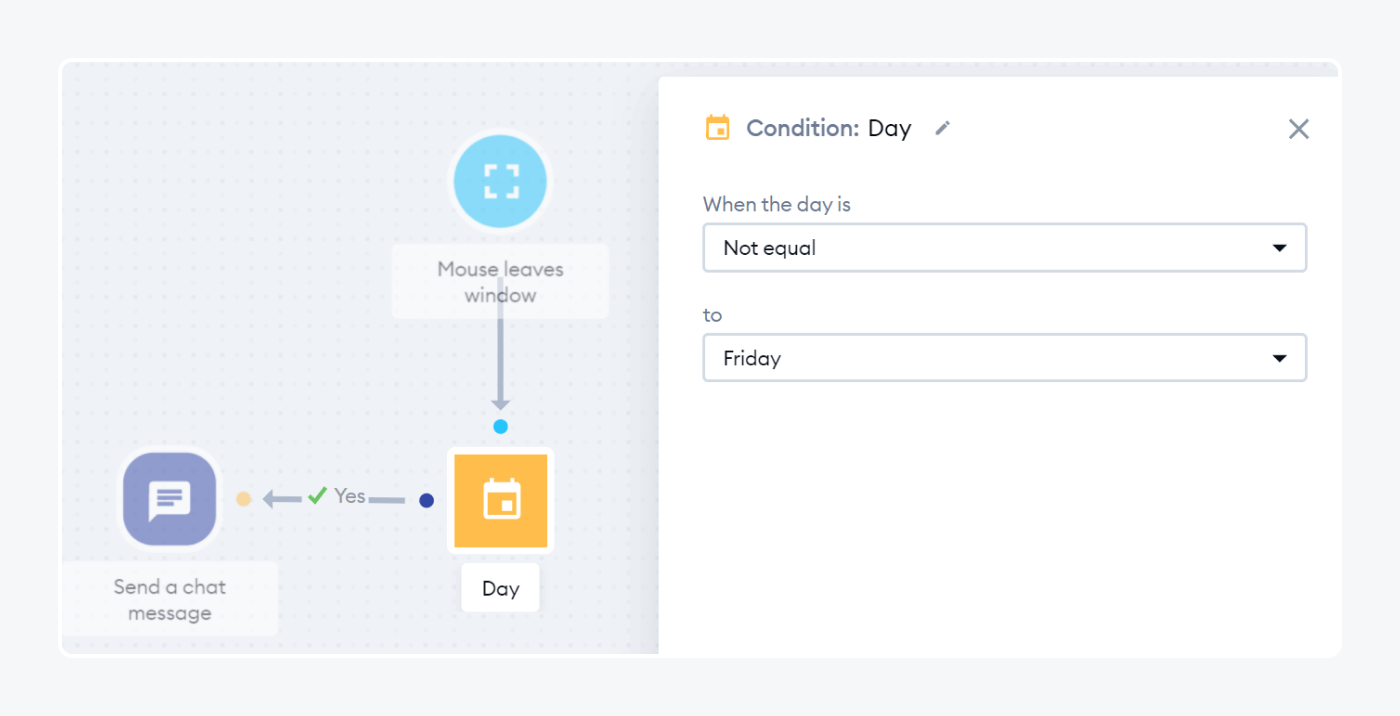The image size is (1400, 716).
Task: Close the Condition Day panel
Action: 1298,129
